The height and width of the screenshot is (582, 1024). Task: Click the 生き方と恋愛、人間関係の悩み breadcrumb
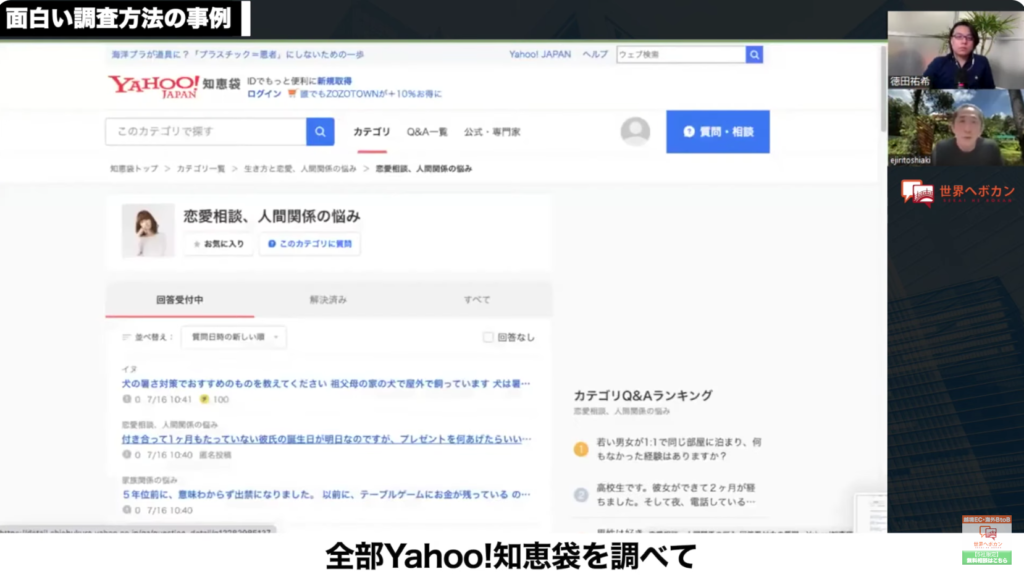(300, 169)
